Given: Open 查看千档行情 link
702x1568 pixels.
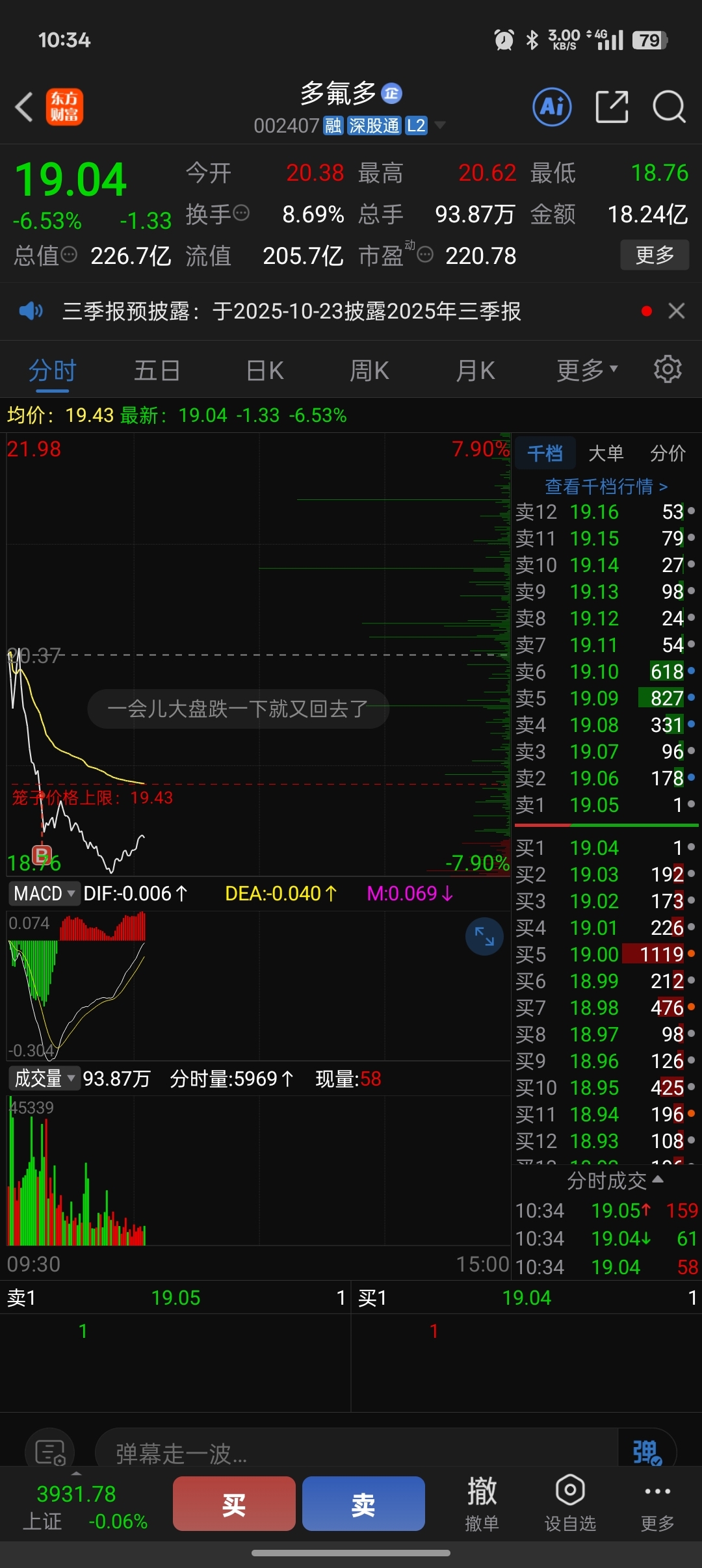Looking at the screenshot, I should coord(606,486).
